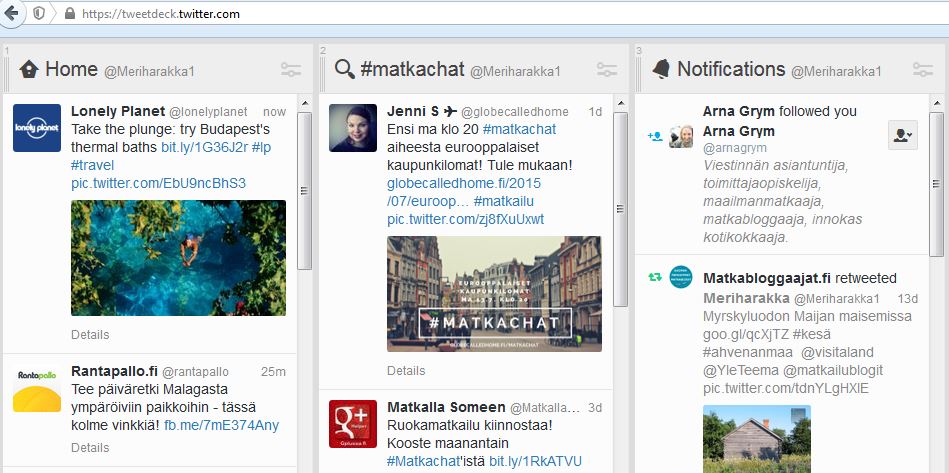The width and height of the screenshot is (949, 473).
Task: Open Home column settings sliders icon
Action: tap(291, 70)
